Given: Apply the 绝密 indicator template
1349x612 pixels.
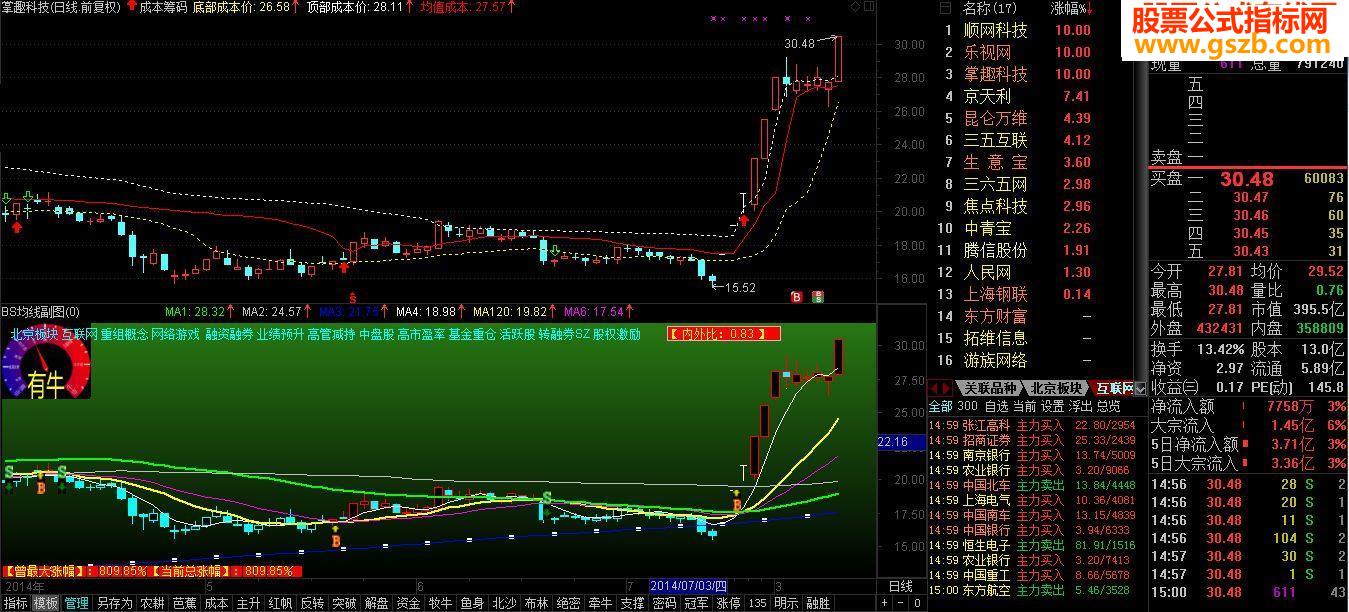Looking at the screenshot, I should (568, 604).
